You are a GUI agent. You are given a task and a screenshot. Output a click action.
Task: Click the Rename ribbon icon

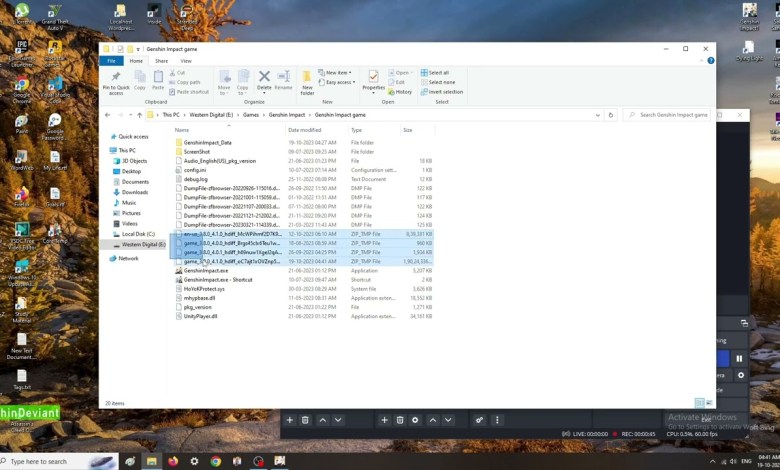point(284,80)
